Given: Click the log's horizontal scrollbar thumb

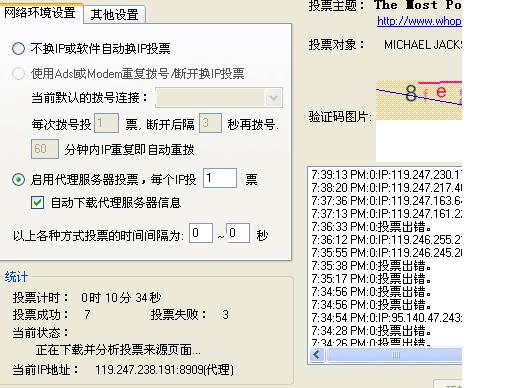Looking at the screenshot, I should tap(395, 355).
